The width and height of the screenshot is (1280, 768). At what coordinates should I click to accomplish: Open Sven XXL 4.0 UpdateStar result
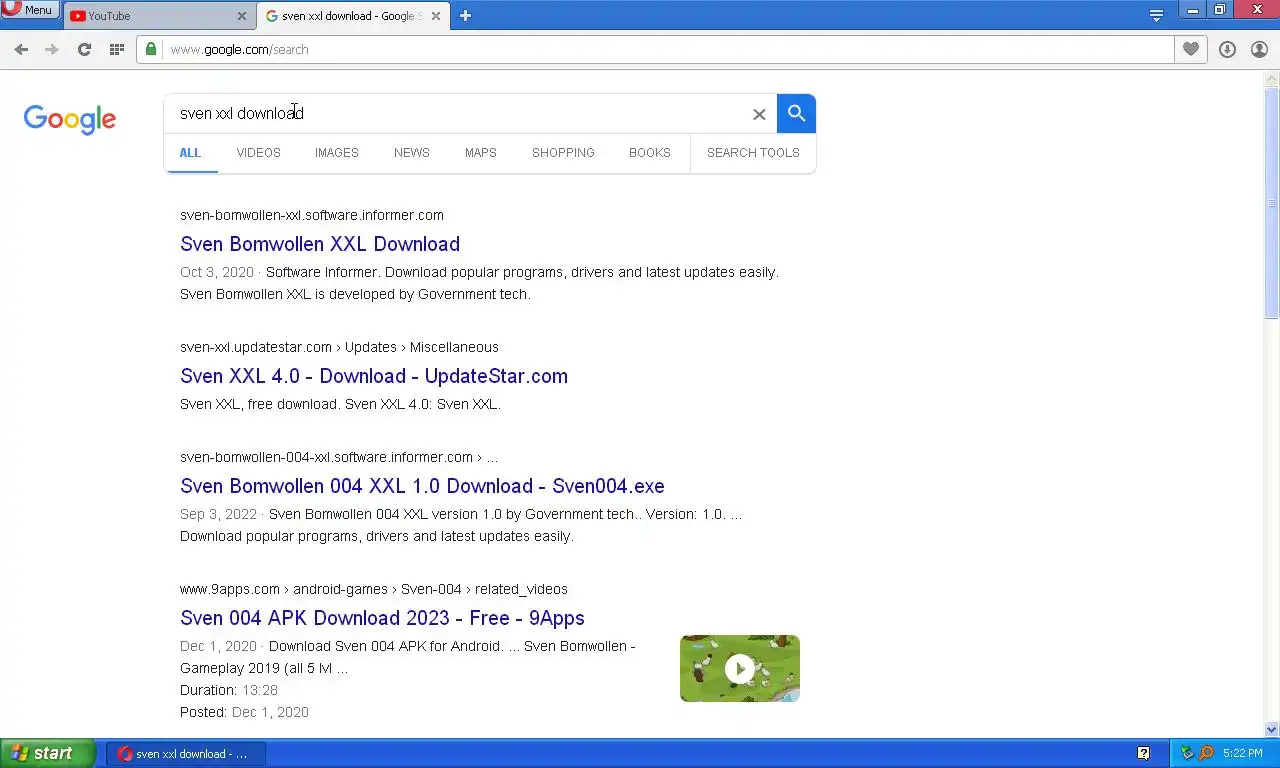coord(374,376)
